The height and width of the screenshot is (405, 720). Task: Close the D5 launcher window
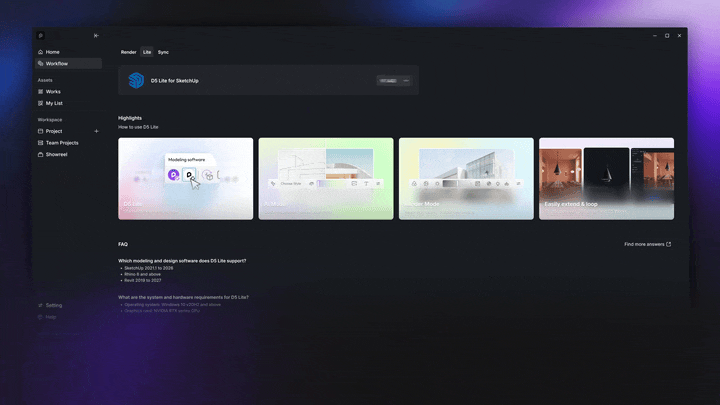pyautogui.click(x=680, y=35)
